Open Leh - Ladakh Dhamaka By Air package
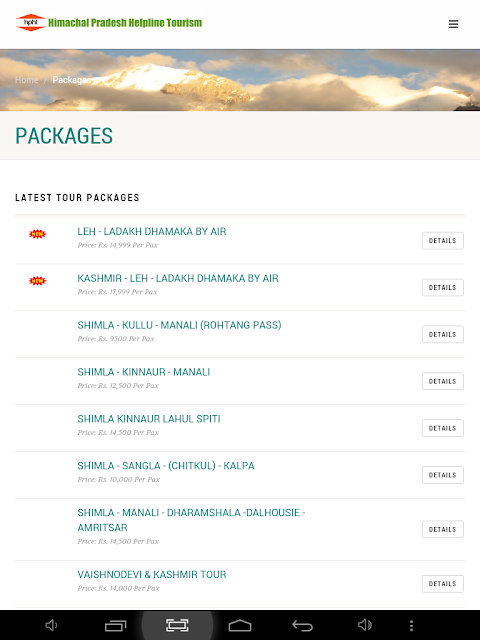The height and width of the screenshot is (640, 480). pos(151,231)
